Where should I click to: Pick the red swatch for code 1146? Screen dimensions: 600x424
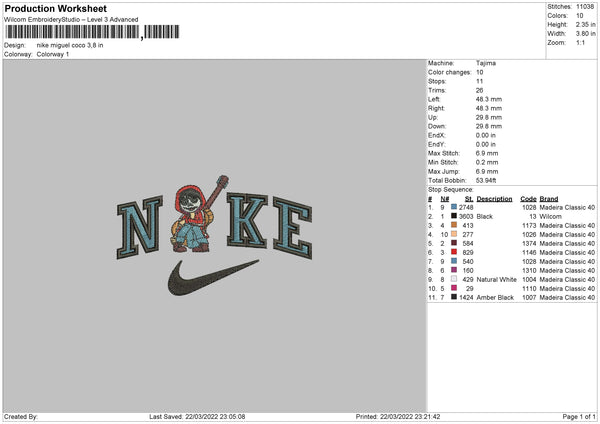point(454,252)
